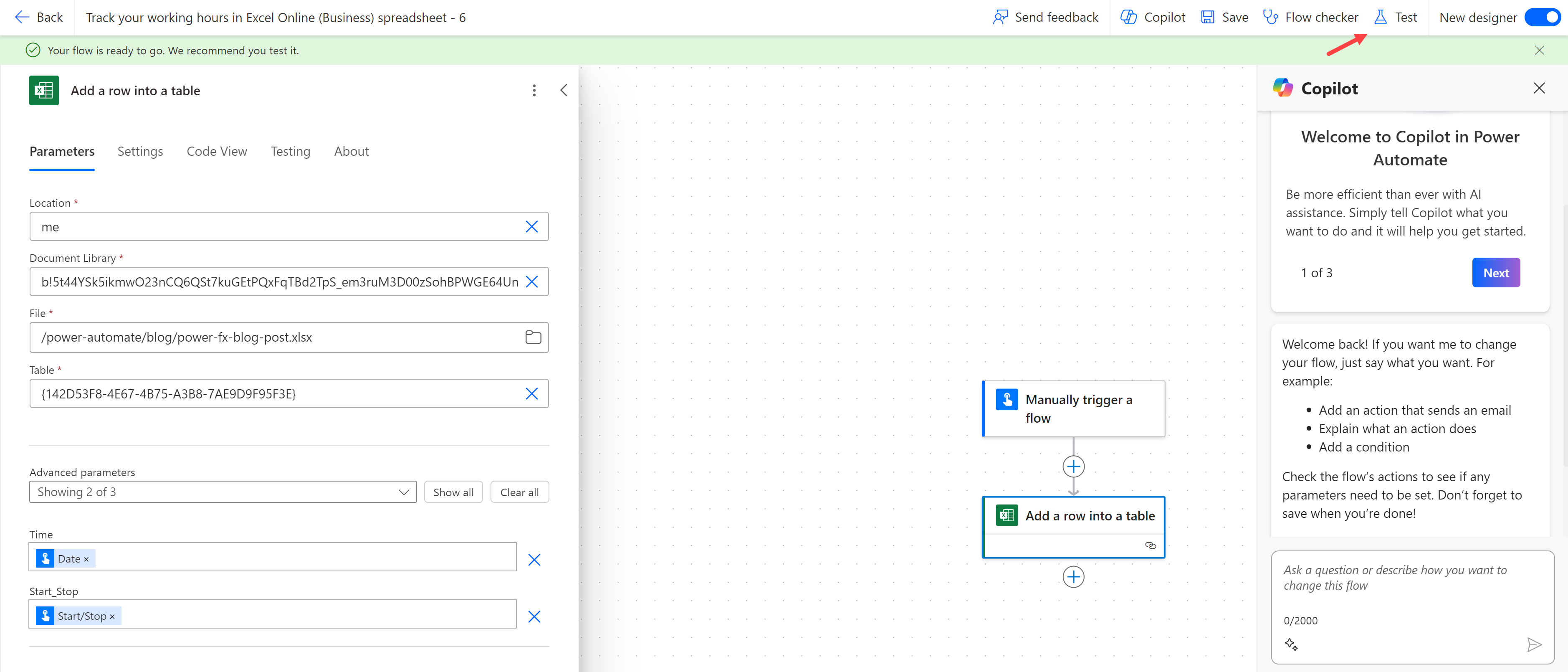Screen dimensions: 1568x672
Task: Click the Test flask icon
Action: pyautogui.click(x=1380, y=17)
